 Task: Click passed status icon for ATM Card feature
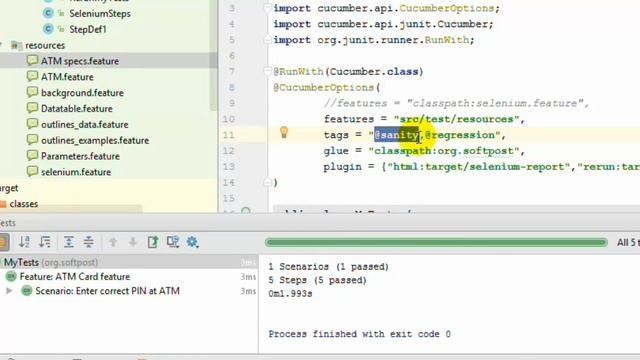click(x=11, y=276)
